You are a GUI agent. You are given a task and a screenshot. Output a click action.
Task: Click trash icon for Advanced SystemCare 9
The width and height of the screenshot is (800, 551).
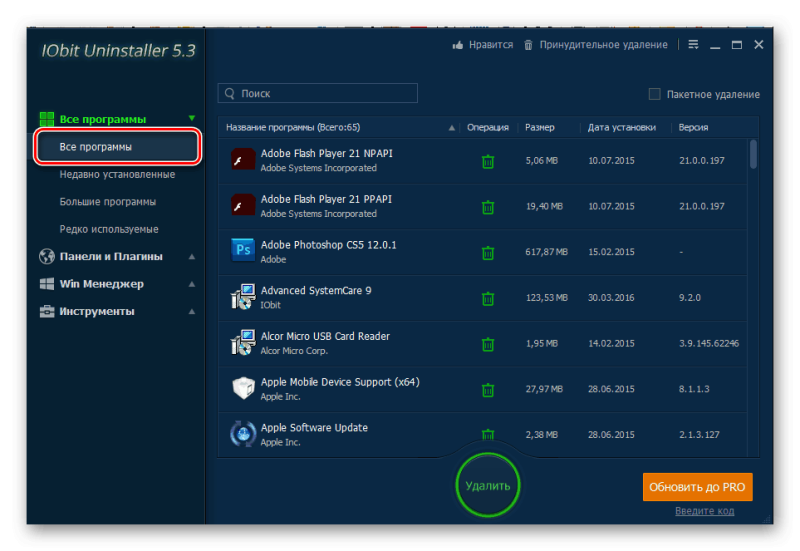coord(488,298)
